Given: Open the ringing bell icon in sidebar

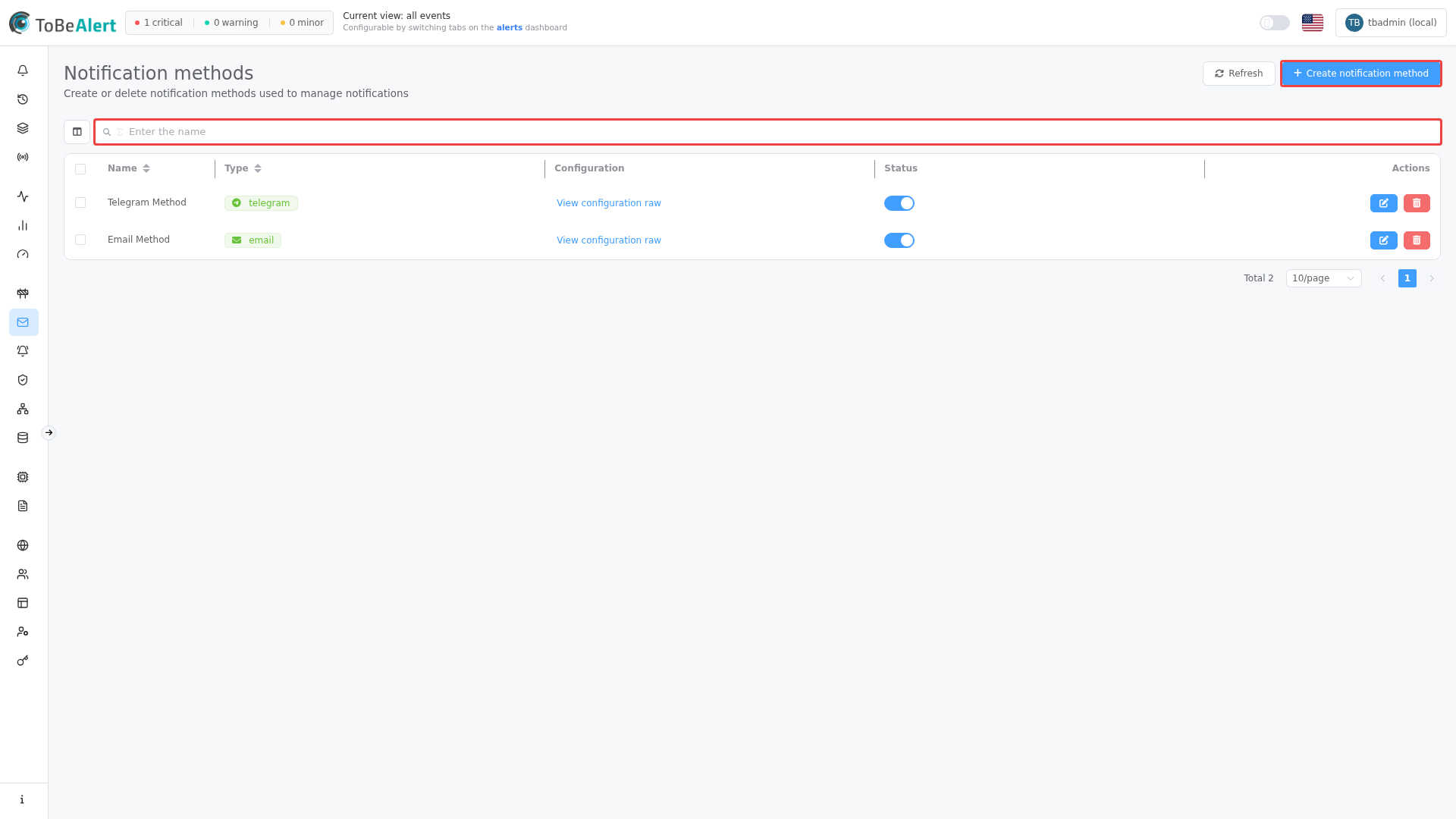Looking at the screenshot, I should click(23, 351).
